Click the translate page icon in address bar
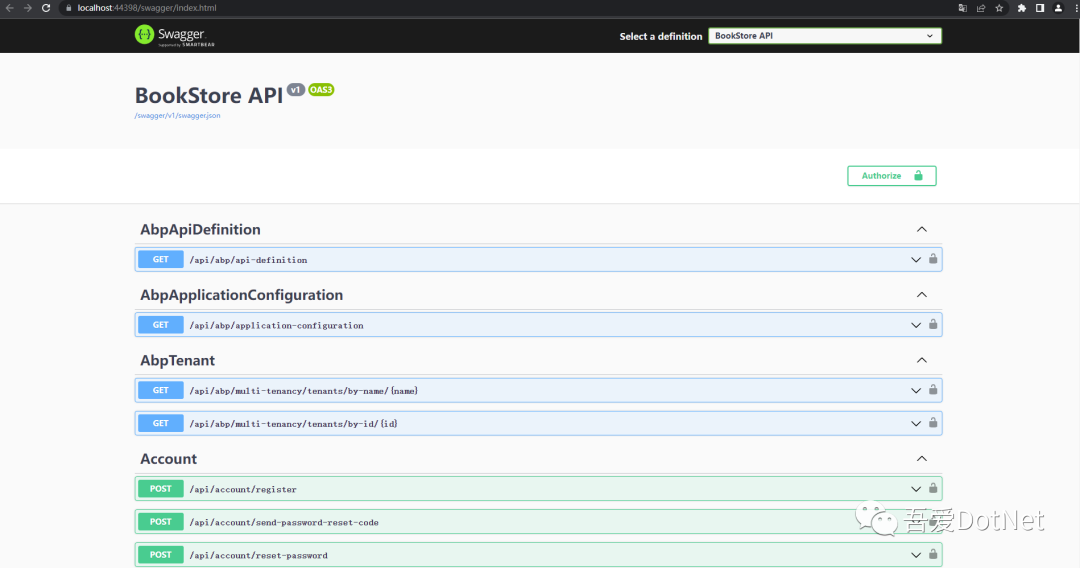The image size is (1080, 568). (x=962, y=8)
